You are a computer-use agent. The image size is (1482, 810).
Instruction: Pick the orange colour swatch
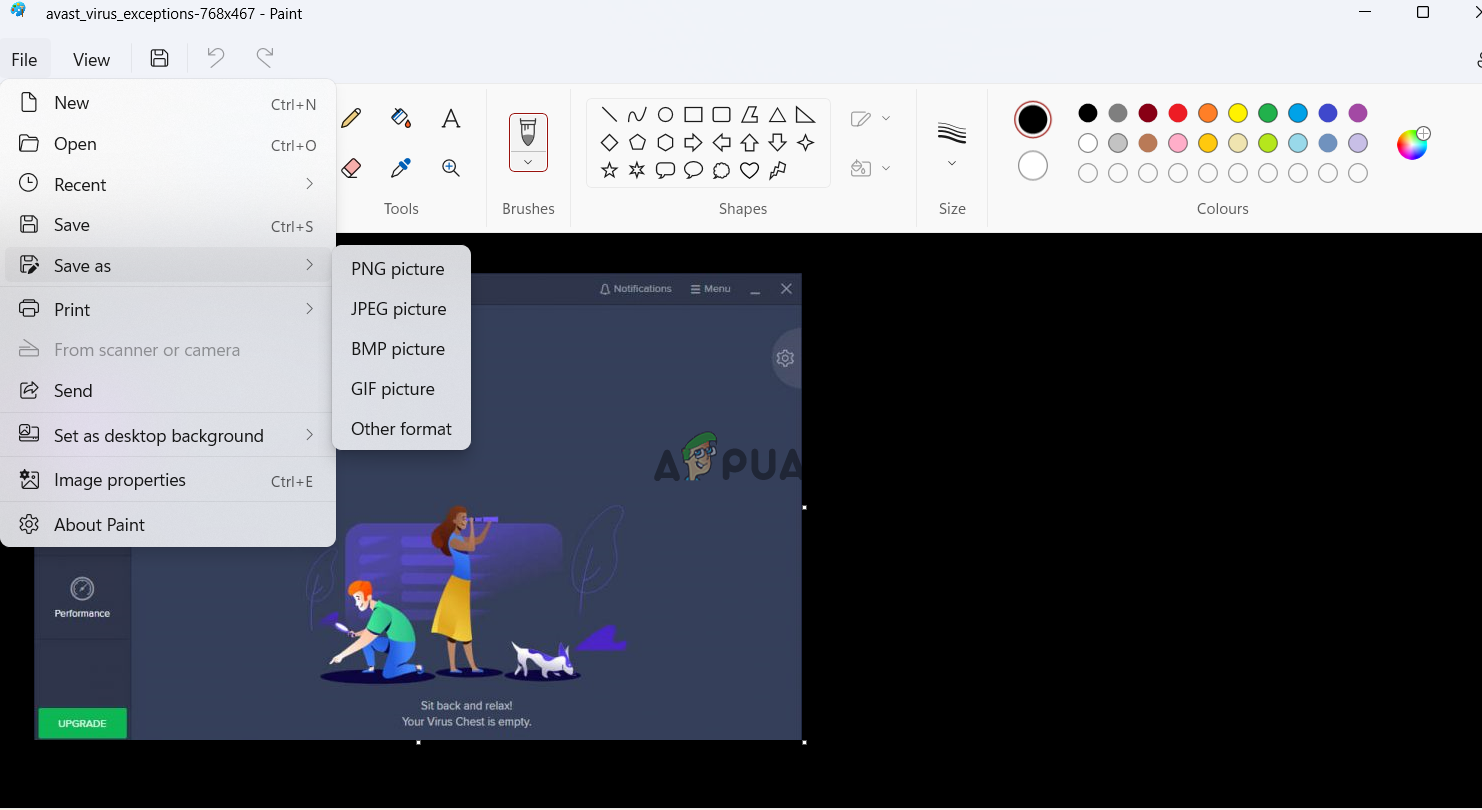coord(1208,113)
